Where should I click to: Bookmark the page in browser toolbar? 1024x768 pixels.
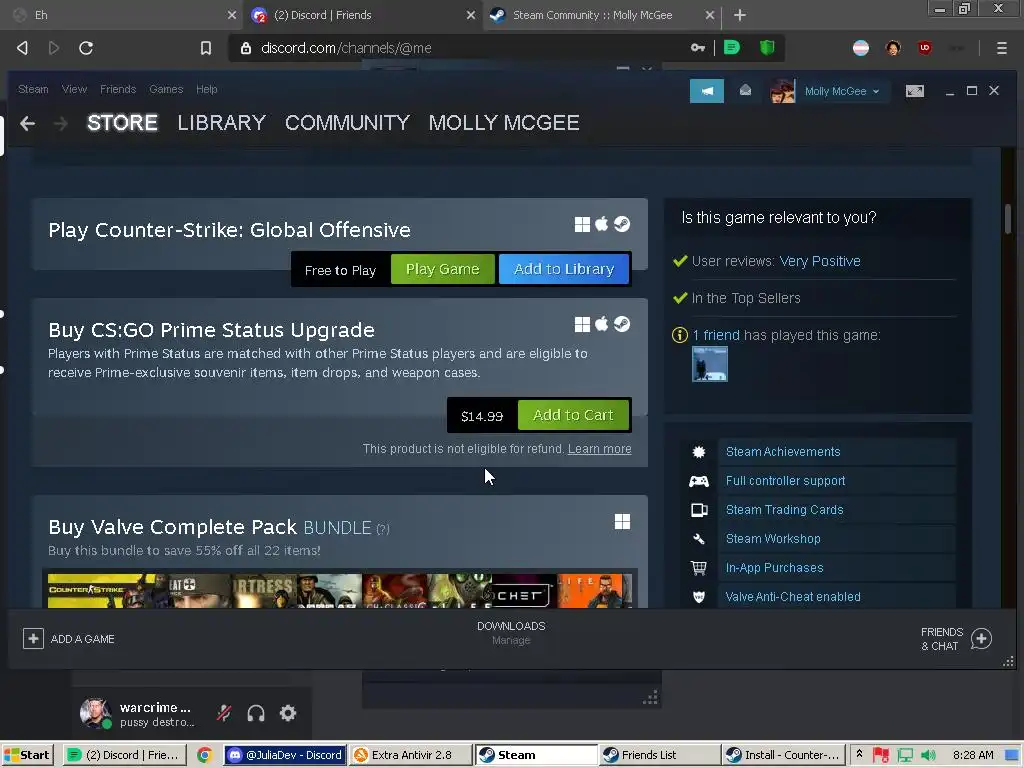[x=206, y=48]
